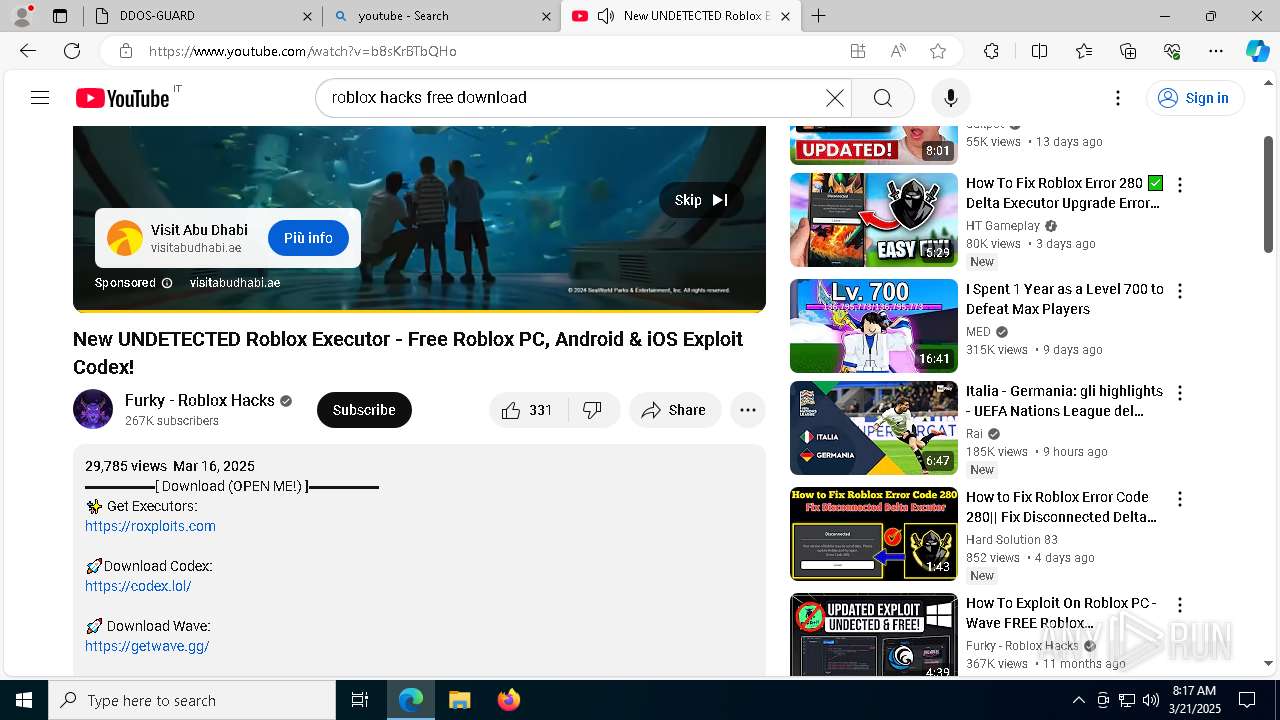Click the Sign in button
1280x720 pixels.
[1194, 98]
